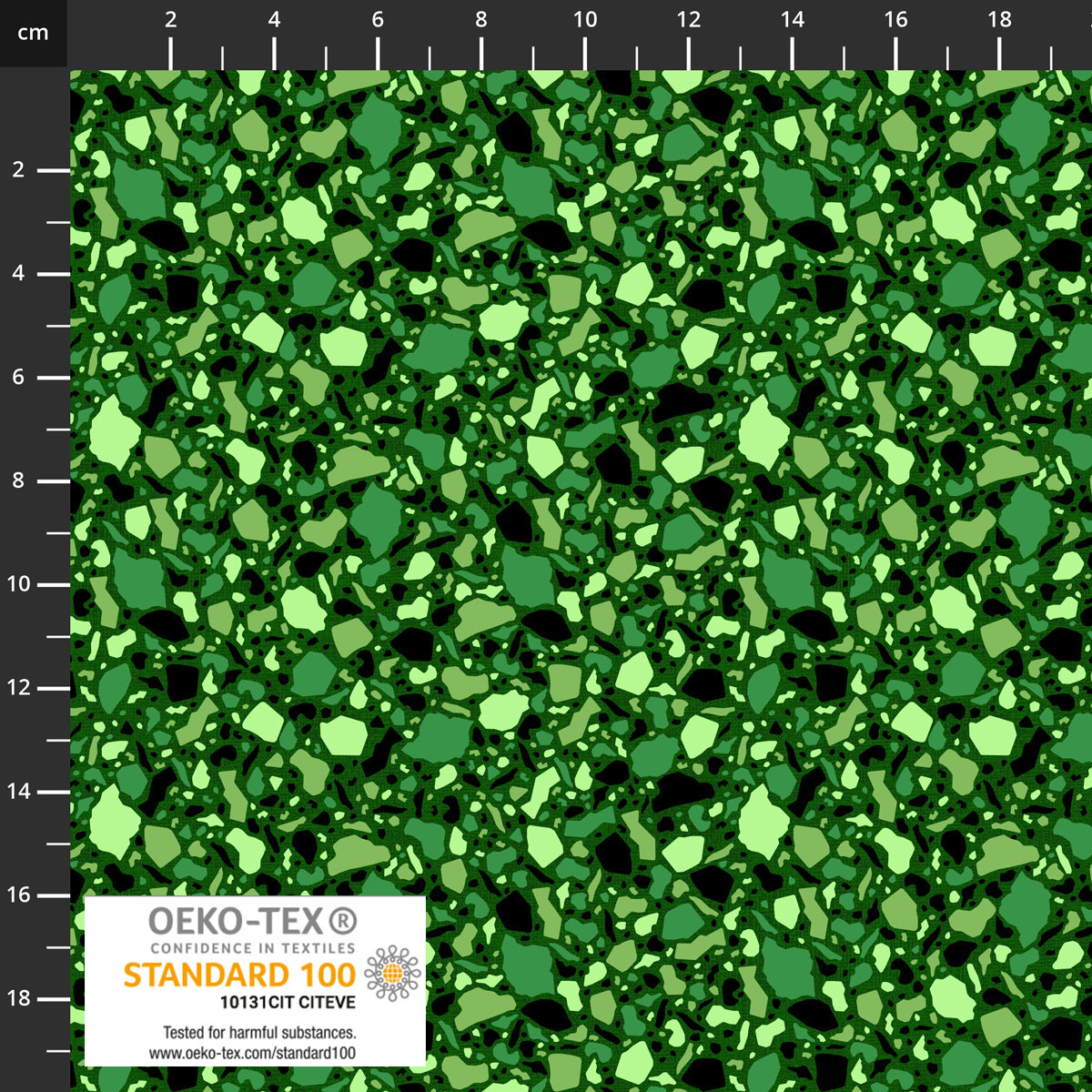Click the 2 mark on the top ruler
The height and width of the screenshot is (1092, 1092).
point(171,20)
